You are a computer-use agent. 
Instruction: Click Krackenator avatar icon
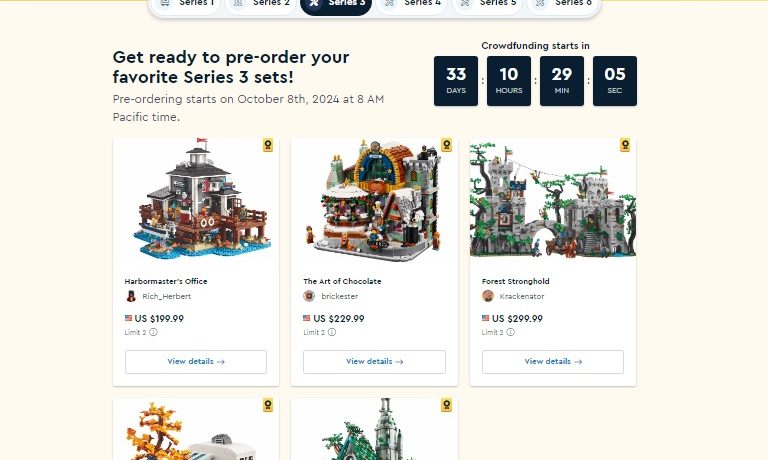point(488,296)
